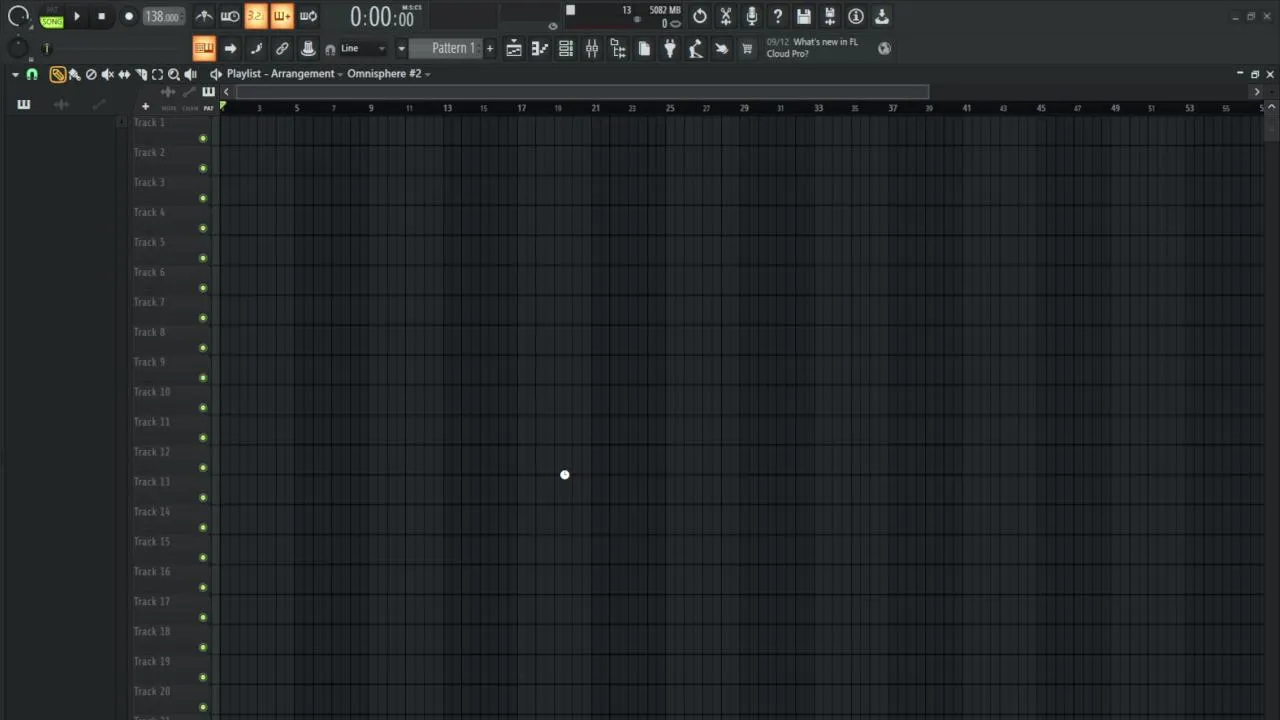1280x720 pixels.
Task: Mute Track 1 with its green dot
Action: (203, 138)
